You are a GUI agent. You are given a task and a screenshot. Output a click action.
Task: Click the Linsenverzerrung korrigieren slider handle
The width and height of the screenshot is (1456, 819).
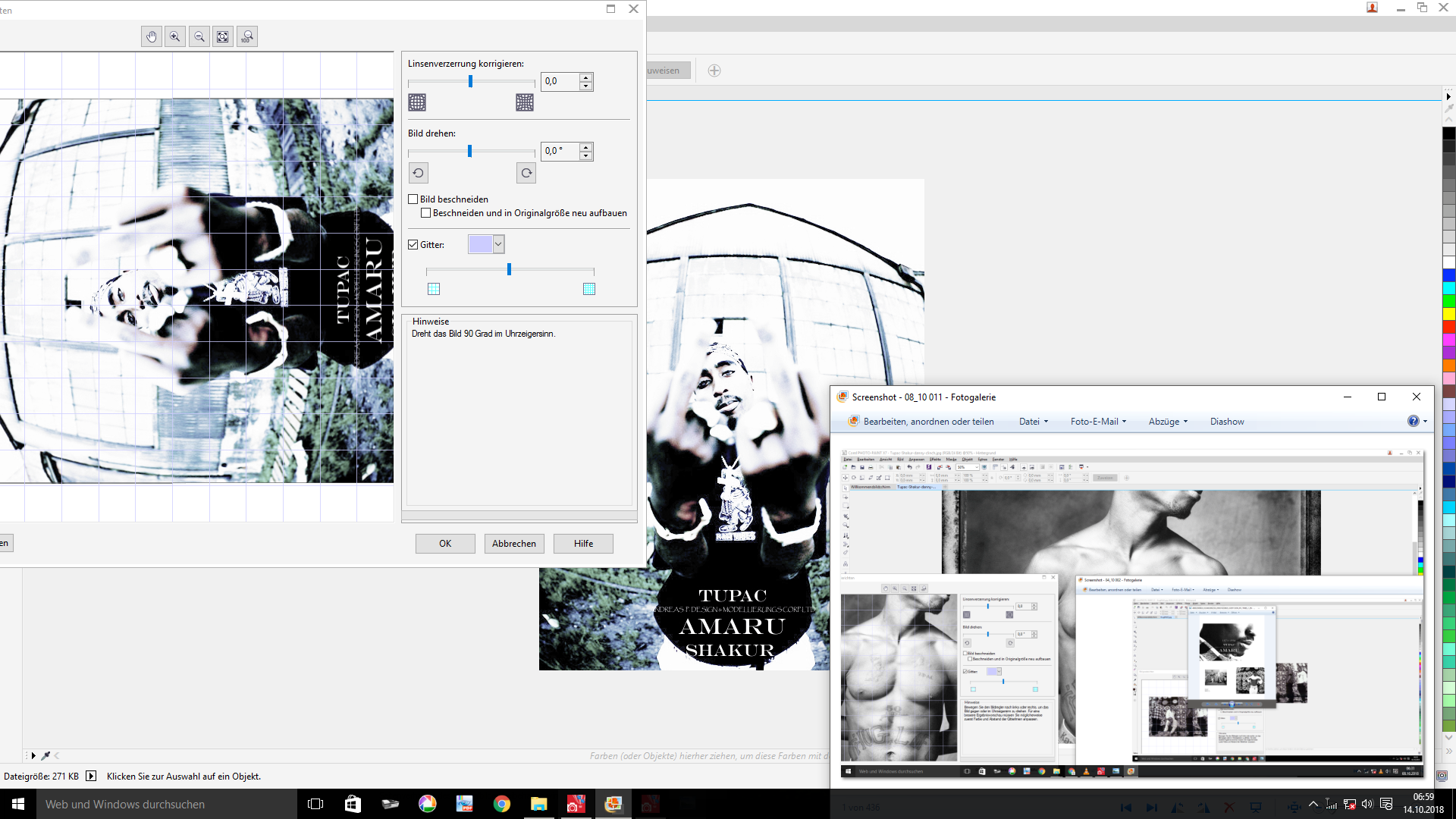[470, 82]
